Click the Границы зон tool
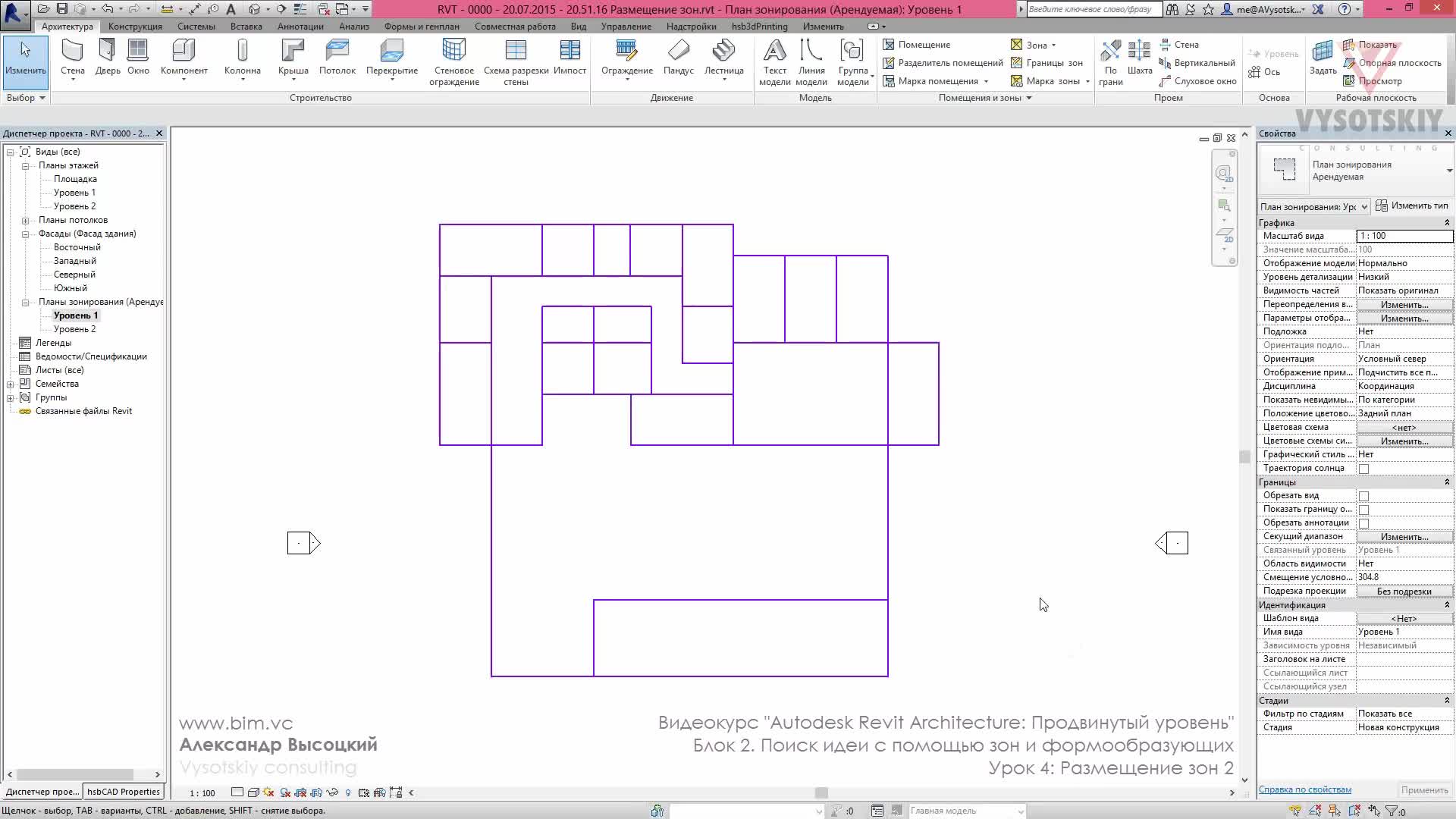 [x=1046, y=63]
